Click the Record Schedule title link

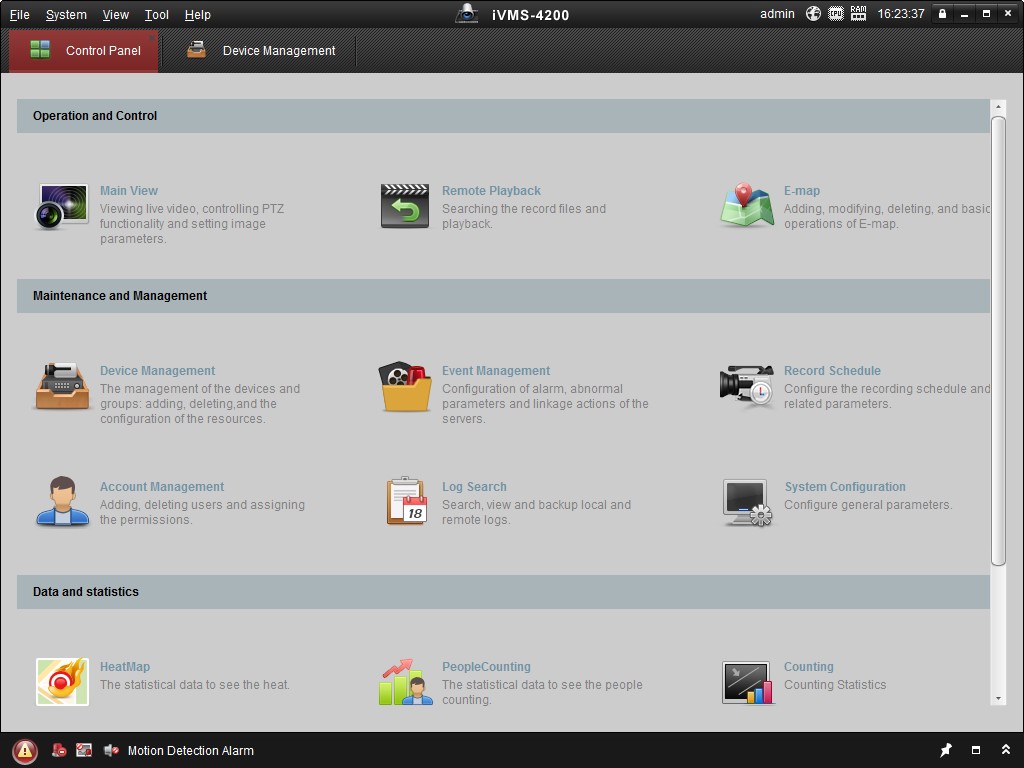click(832, 370)
